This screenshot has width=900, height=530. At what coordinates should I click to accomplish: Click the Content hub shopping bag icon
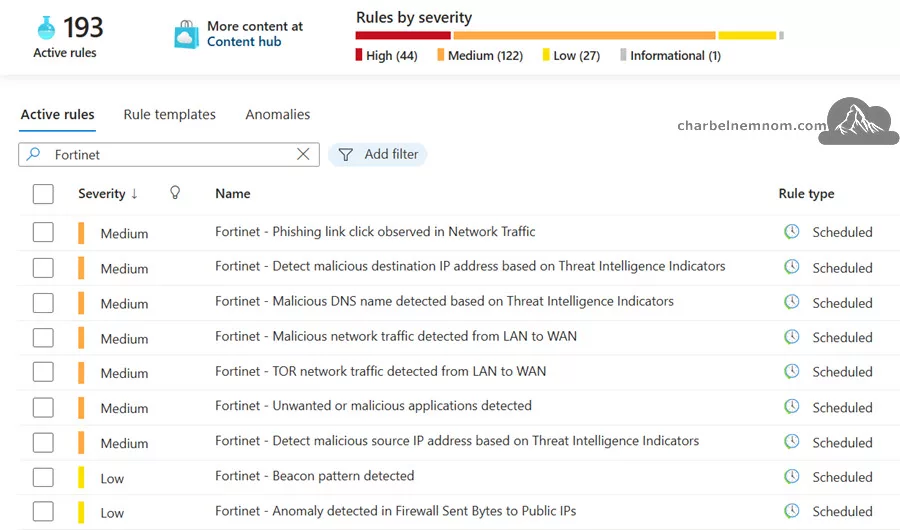click(186, 34)
